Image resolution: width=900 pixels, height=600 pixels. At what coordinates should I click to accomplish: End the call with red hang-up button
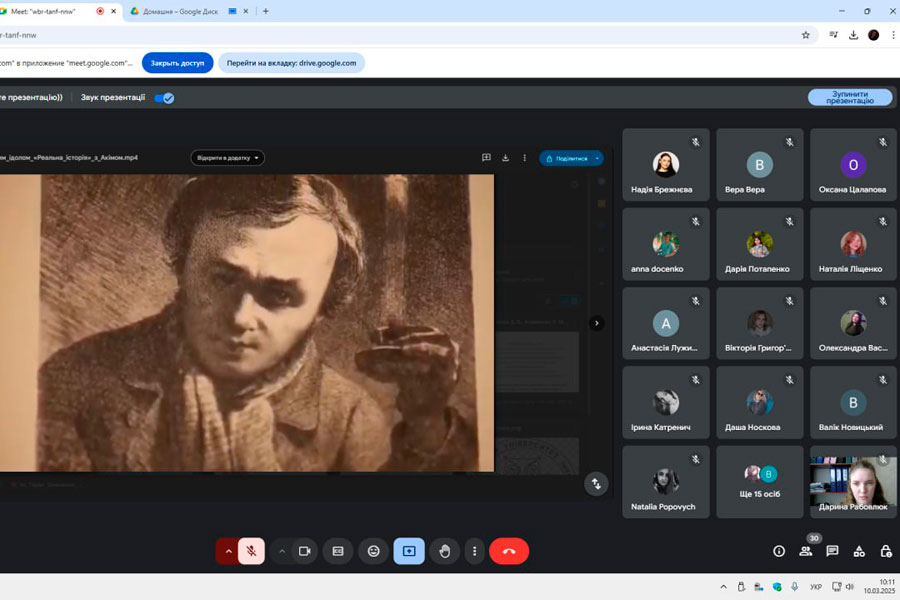508,551
